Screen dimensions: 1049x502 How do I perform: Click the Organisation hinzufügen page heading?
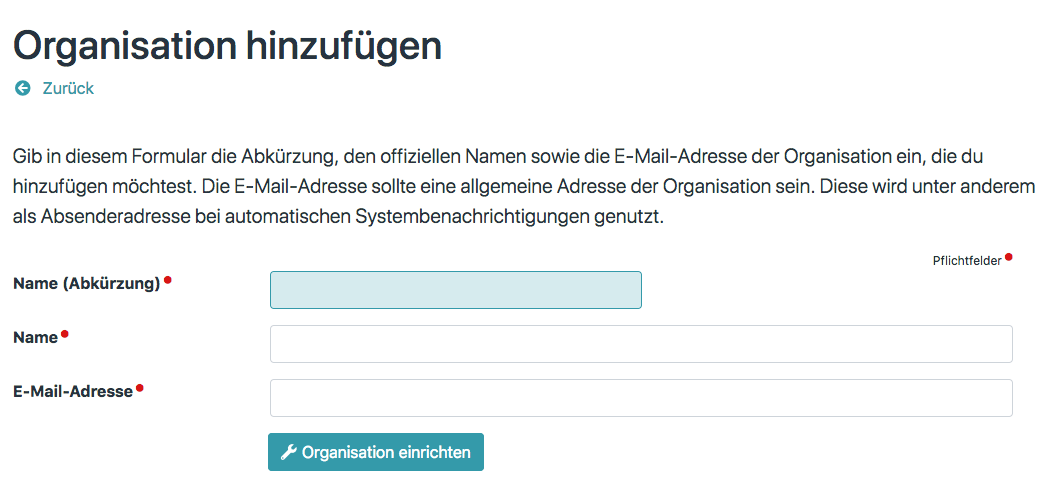pyautogui.click(x=227, y=46)
